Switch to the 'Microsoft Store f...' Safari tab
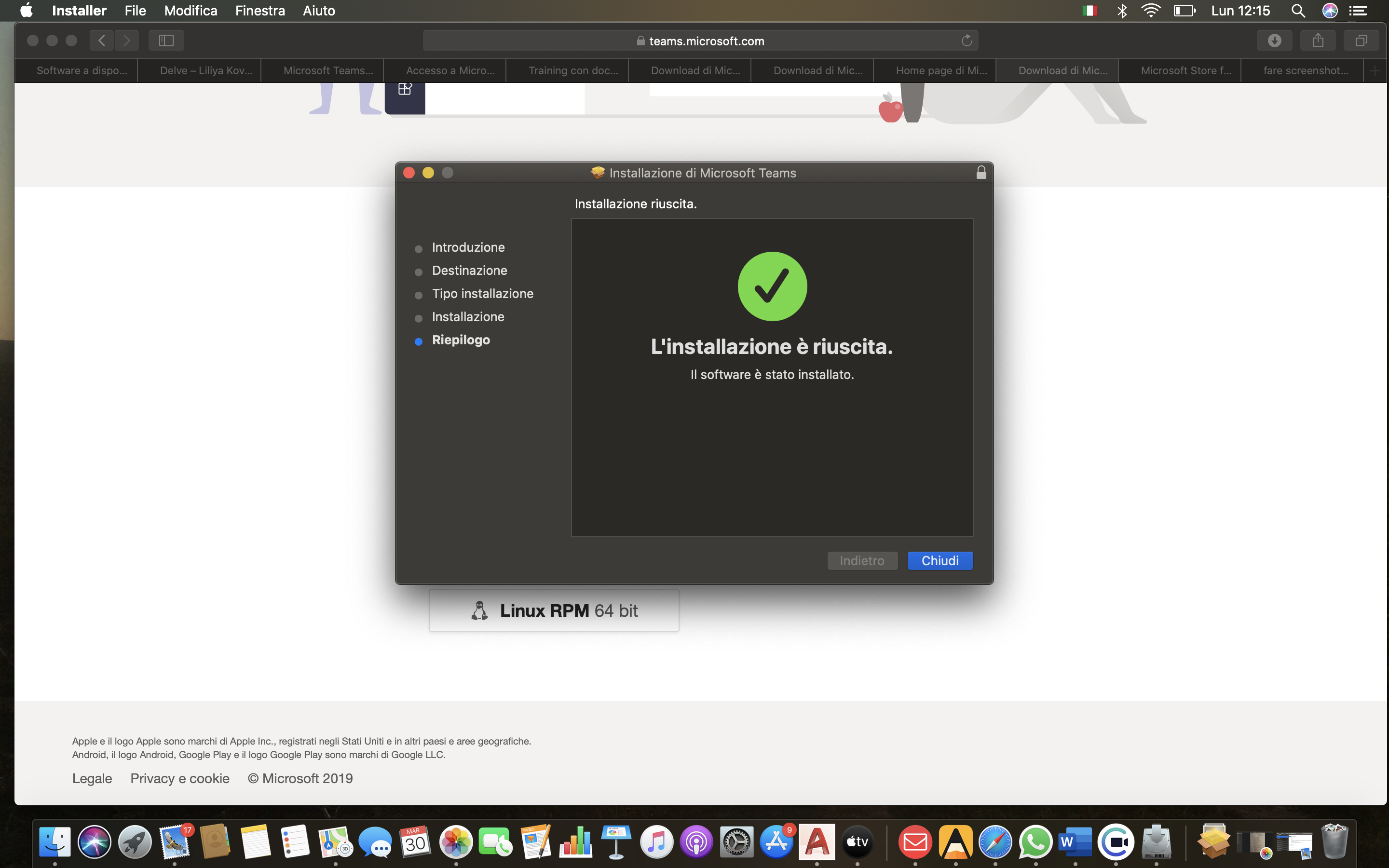 coord(1180,70)
